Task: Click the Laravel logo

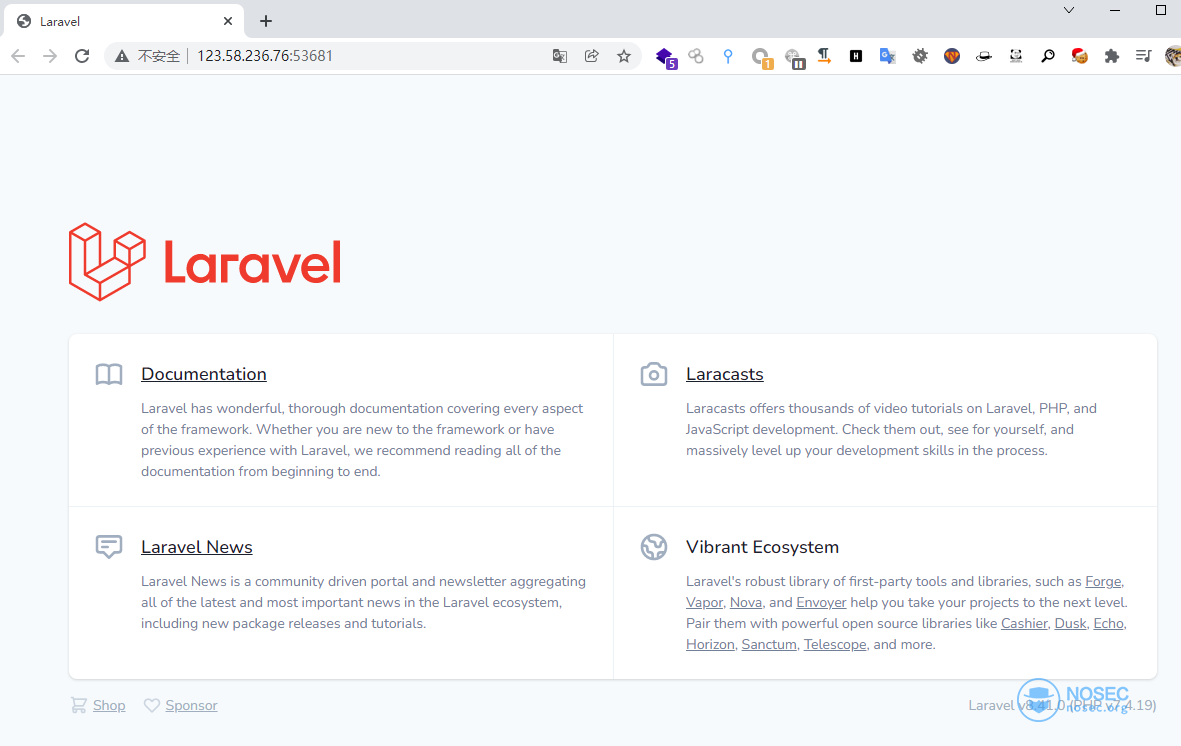Action: pos(205,261)
